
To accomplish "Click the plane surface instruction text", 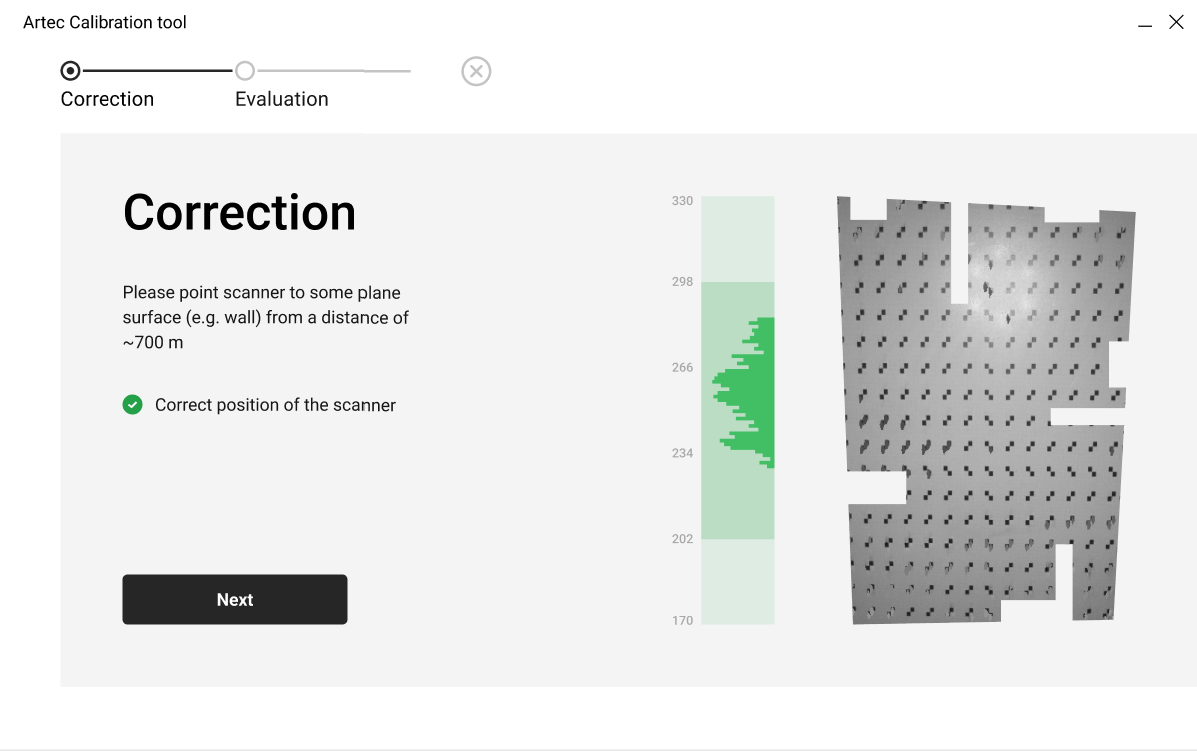I will (265, 318).
